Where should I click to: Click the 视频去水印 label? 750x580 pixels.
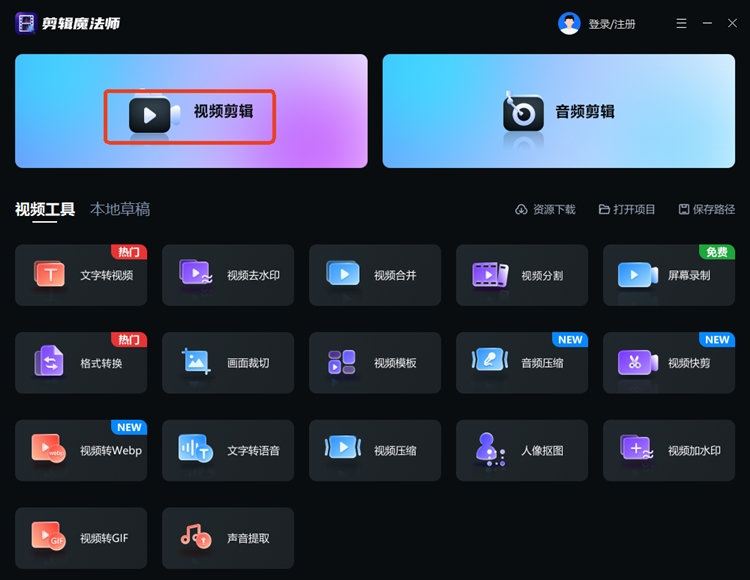coord(254,275)
